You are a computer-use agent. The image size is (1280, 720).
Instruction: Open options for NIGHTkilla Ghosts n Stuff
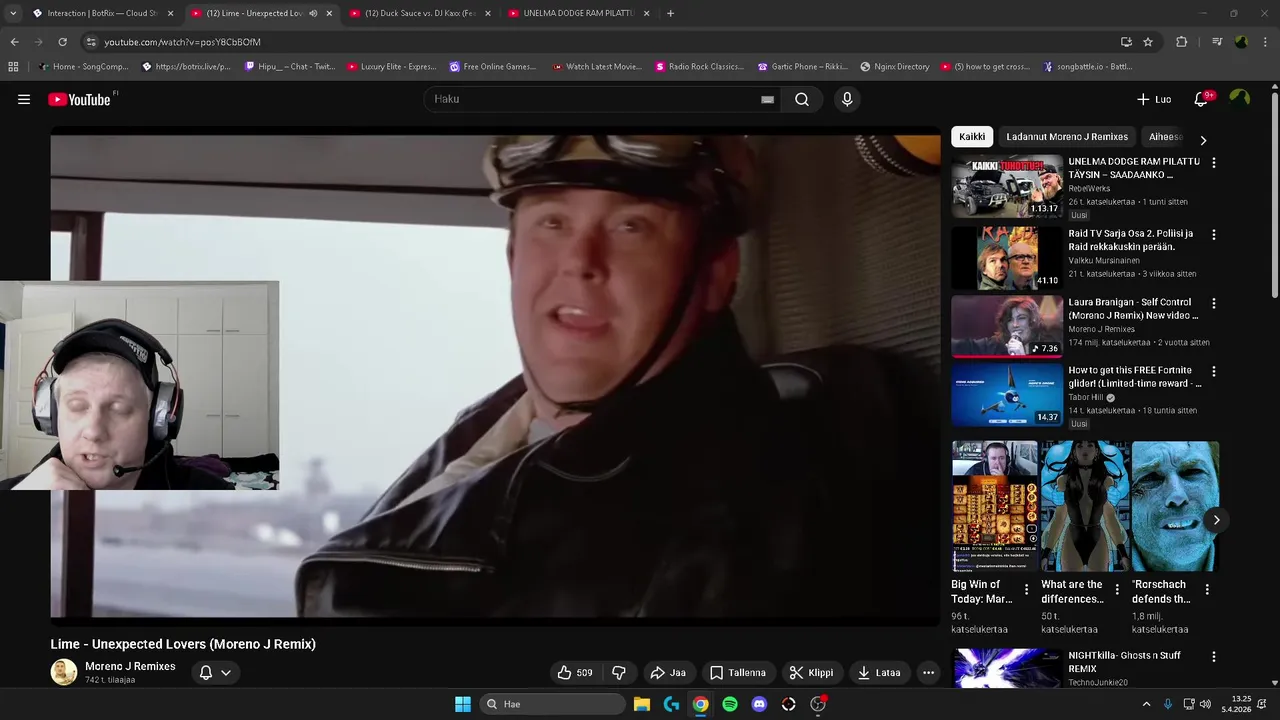(1214, 657)
